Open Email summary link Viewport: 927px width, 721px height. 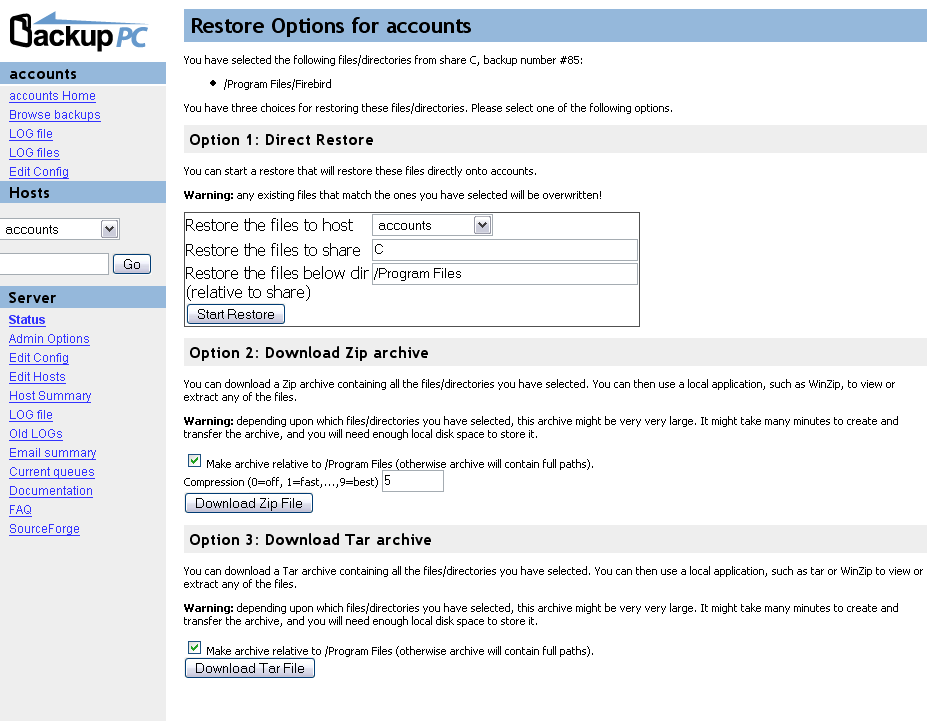pos(53,453)
